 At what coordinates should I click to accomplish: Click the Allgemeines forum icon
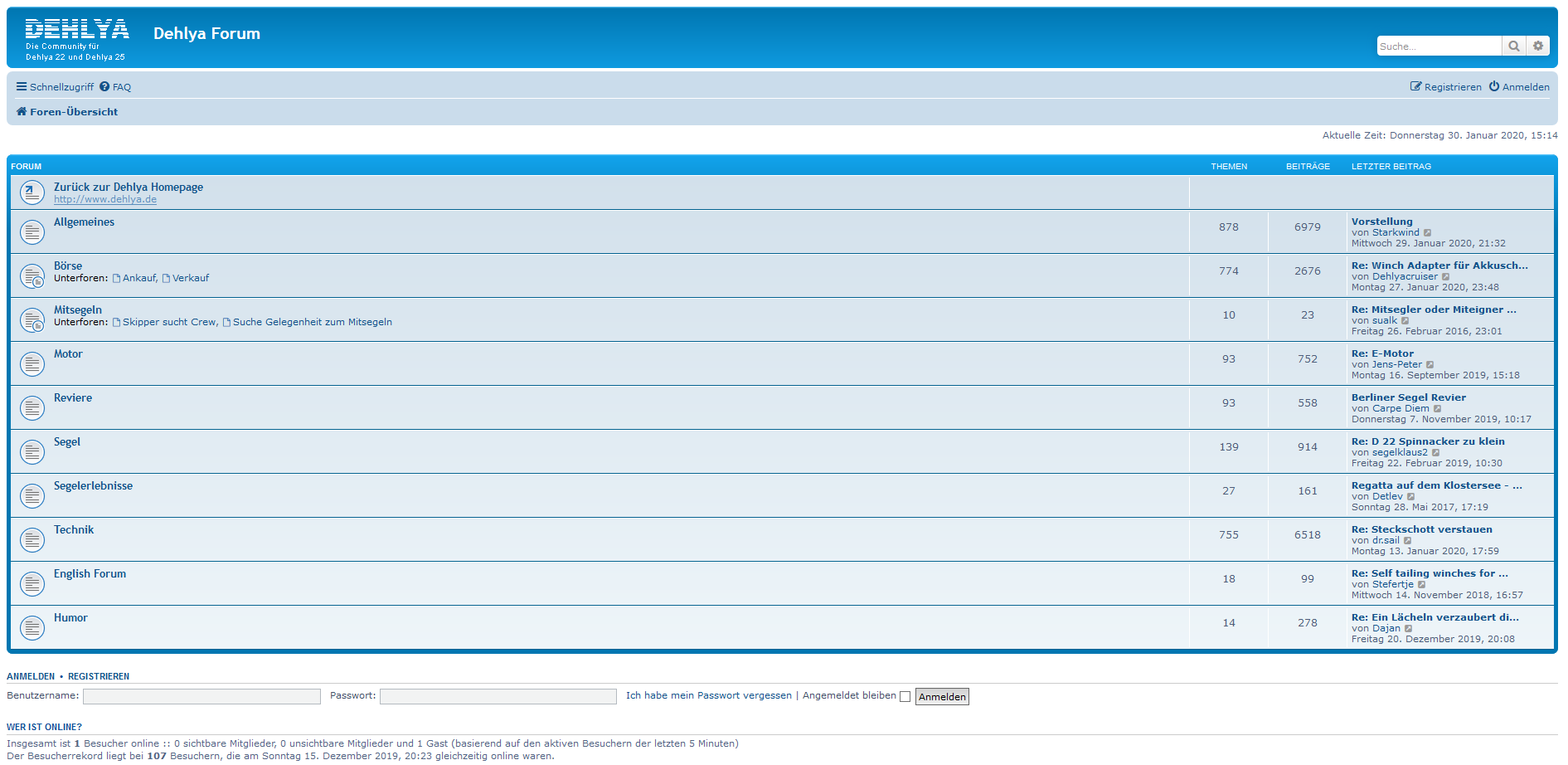click(32, 231)
